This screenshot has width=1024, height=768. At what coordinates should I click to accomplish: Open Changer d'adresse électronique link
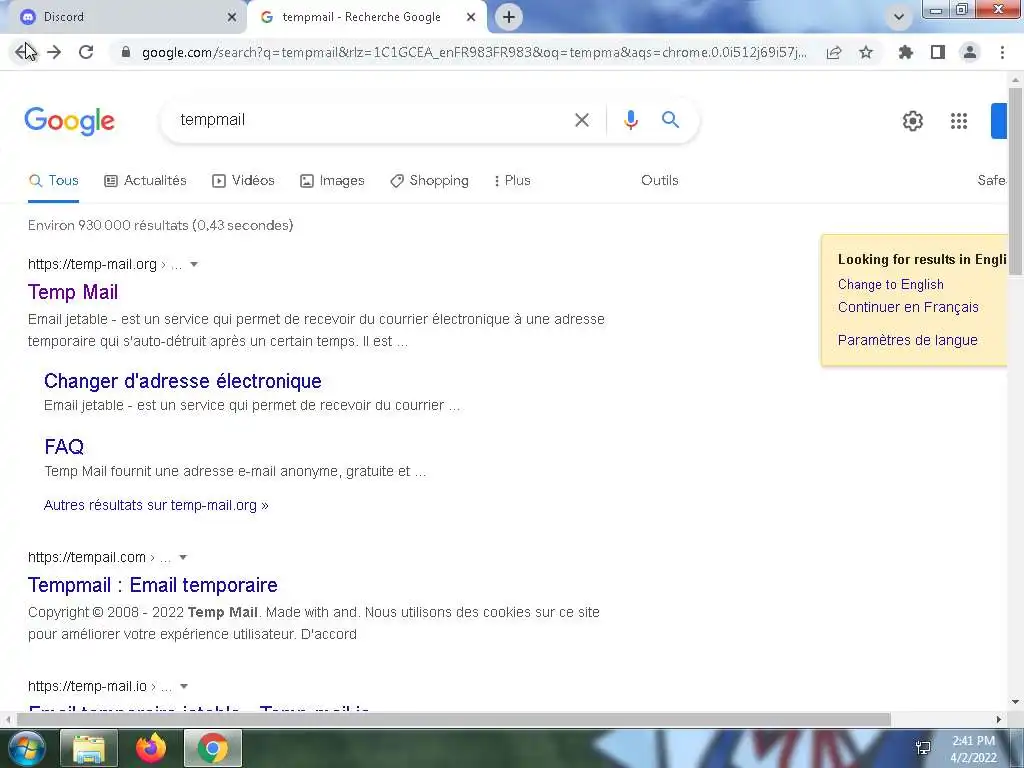coord(183,381)
